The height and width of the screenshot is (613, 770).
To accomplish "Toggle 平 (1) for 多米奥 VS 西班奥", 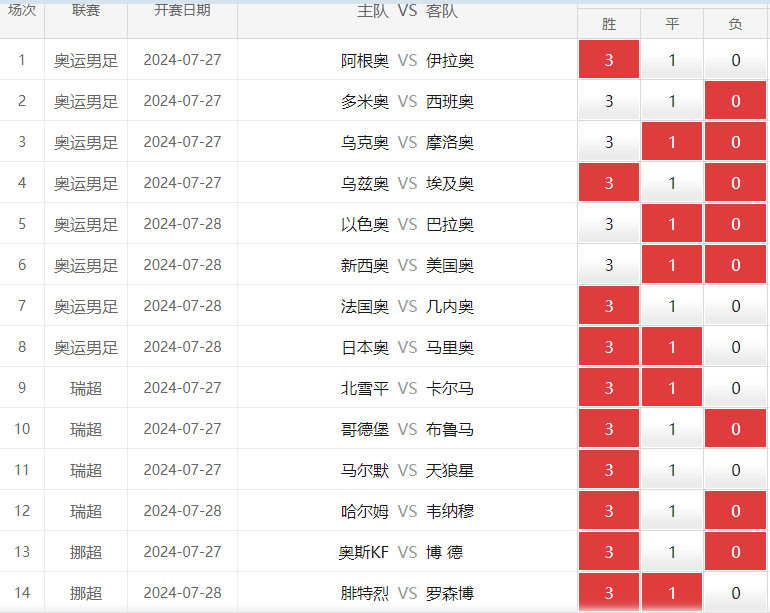I will 672,101.
